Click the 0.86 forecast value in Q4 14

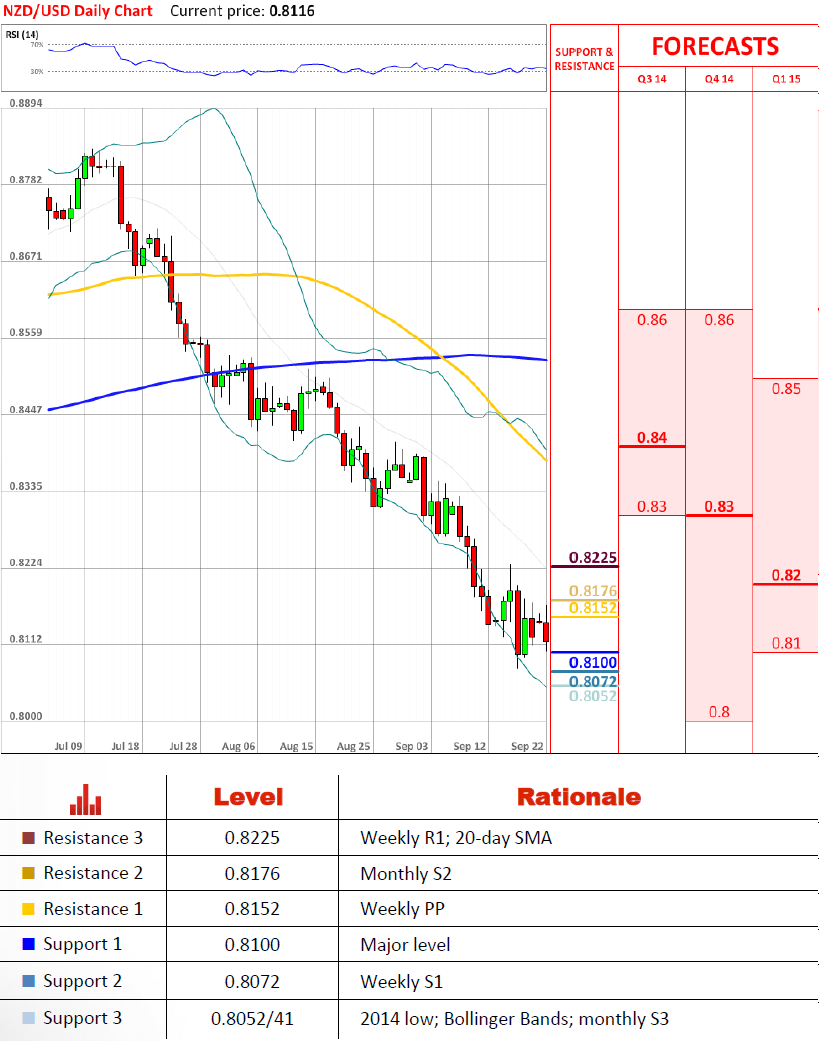[719, 320]
